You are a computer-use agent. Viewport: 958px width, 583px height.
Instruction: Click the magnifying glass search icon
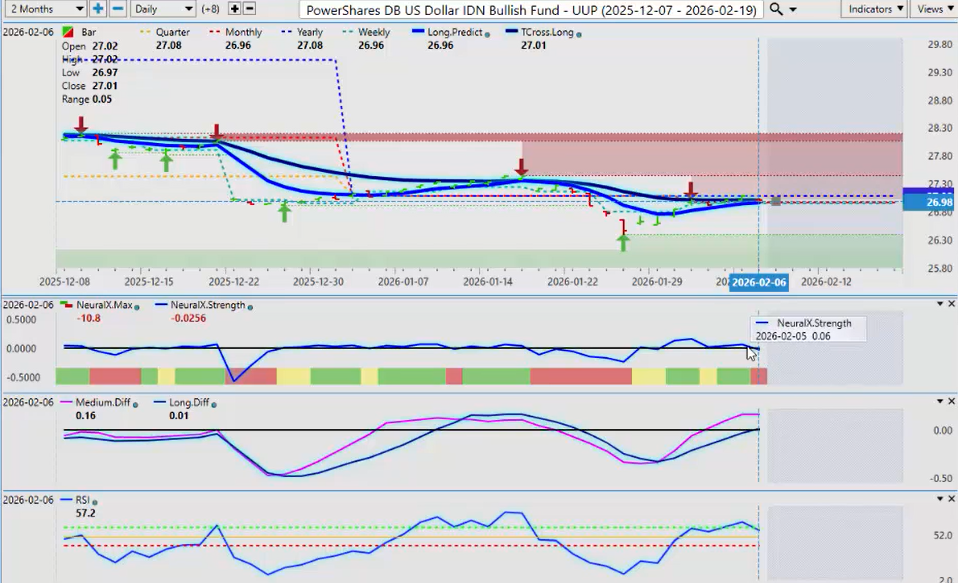coord(777,9)
